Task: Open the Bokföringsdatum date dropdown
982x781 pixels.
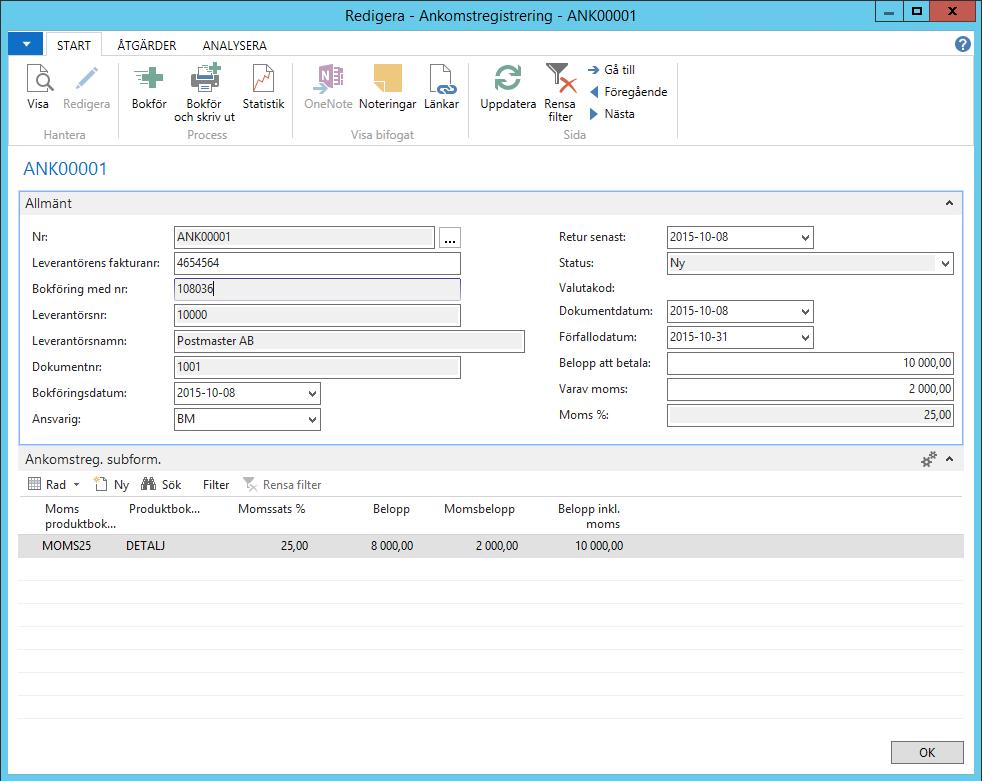Action: tap(312, 394)
